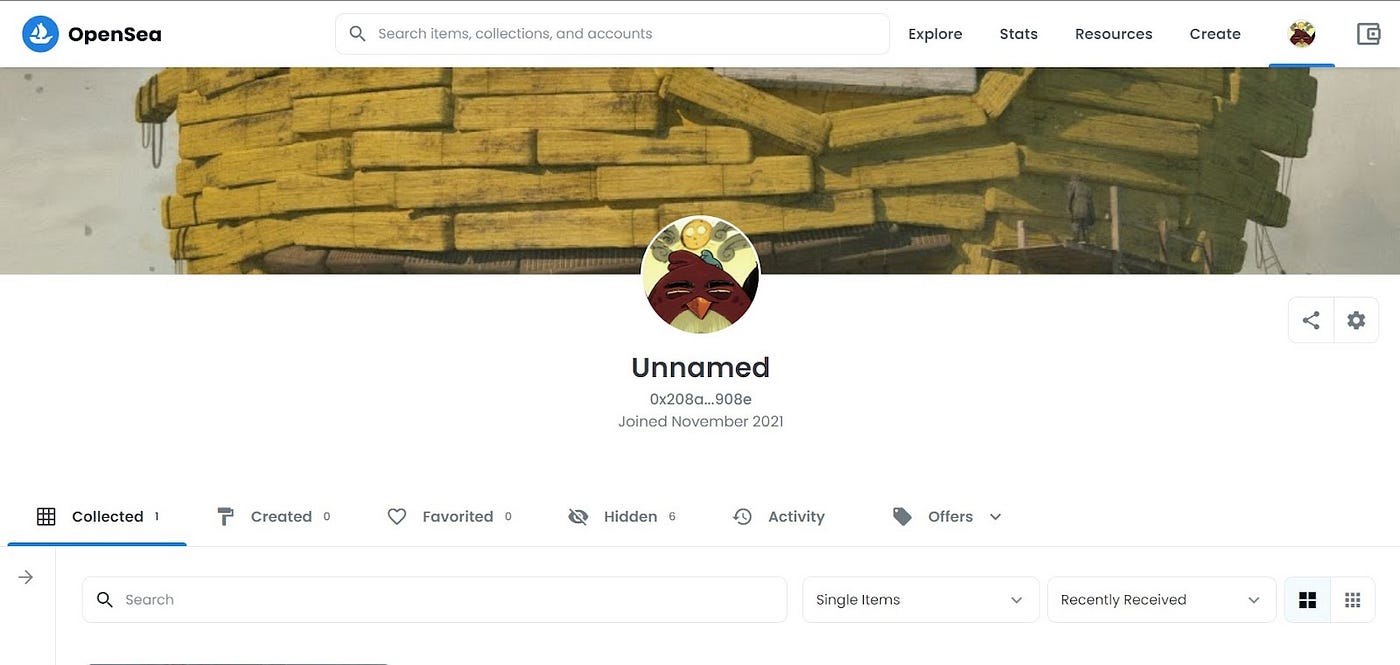Open the wallet icon in header

1368,34
